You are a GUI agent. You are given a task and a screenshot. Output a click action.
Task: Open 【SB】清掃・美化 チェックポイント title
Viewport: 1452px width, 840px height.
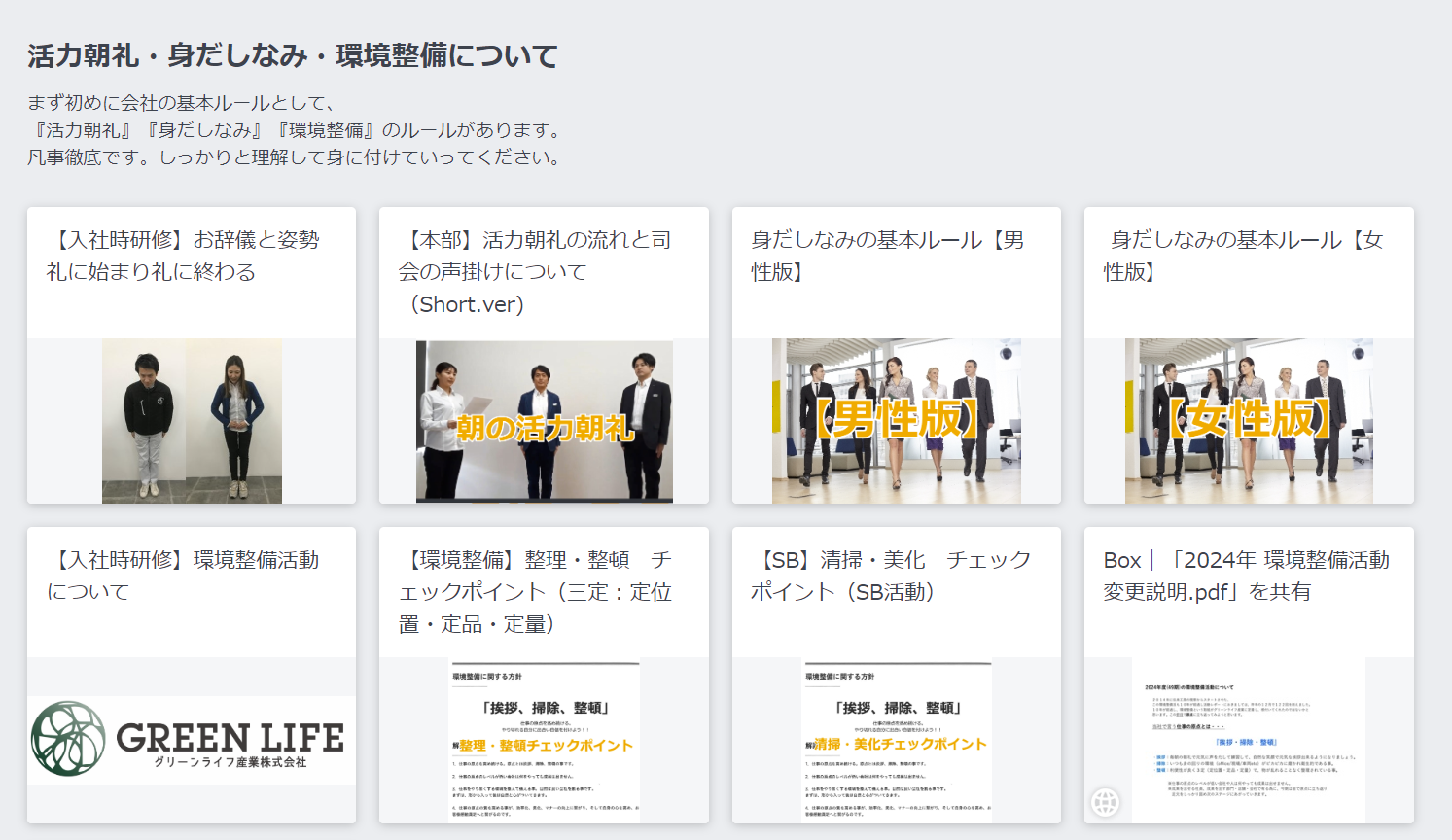coord(890,576)
